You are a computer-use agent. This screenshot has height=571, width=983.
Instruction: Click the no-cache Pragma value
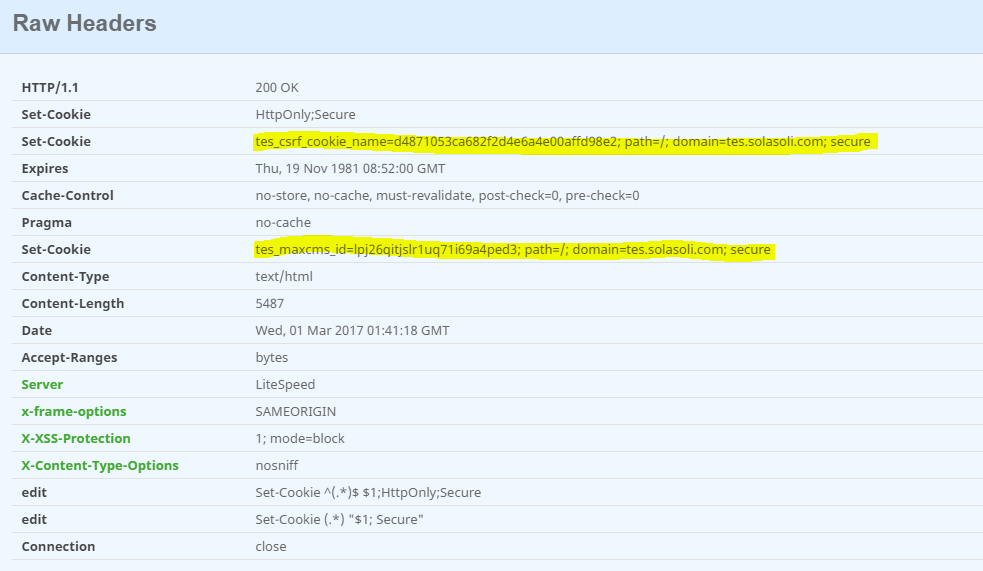pos(283,223)
